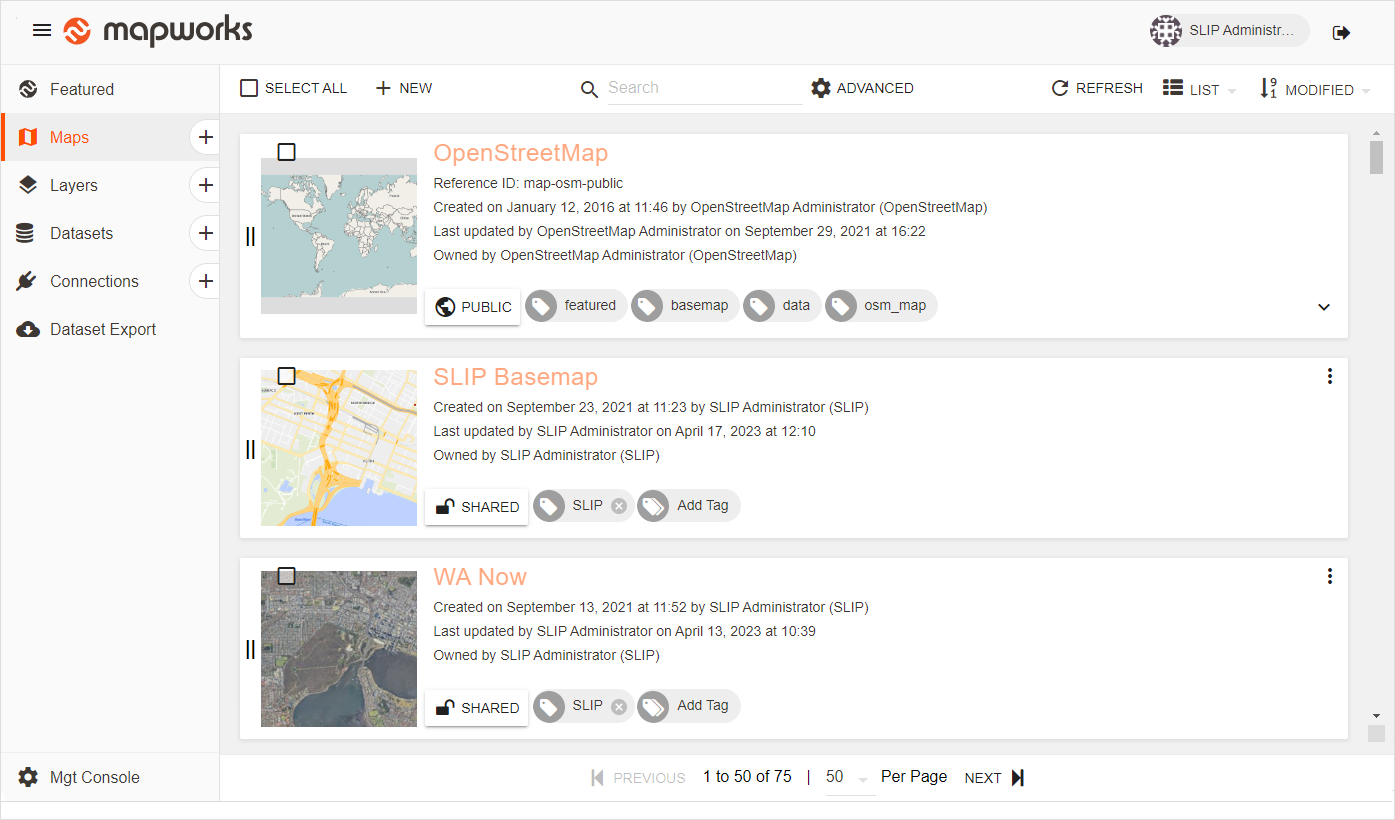Image resolution: width=1395 pixels, height=820 pixels.
Task: Select the featured tag on OpenStreetMap
Action: 577,306
